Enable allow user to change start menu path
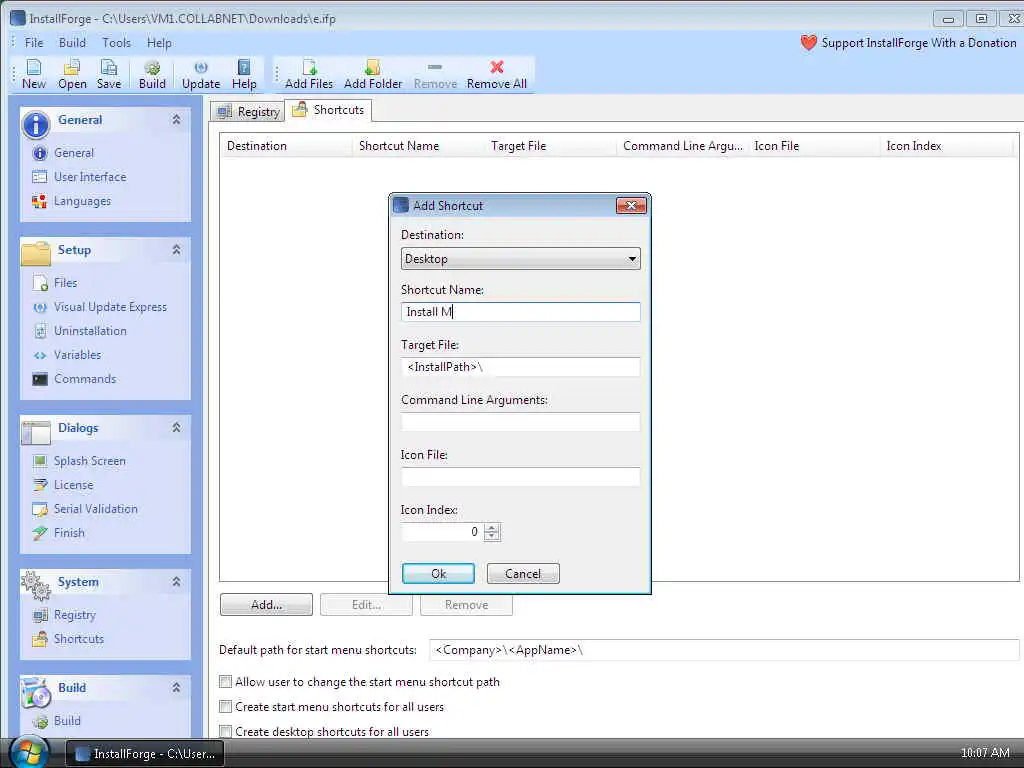 (x=225, y=682)
